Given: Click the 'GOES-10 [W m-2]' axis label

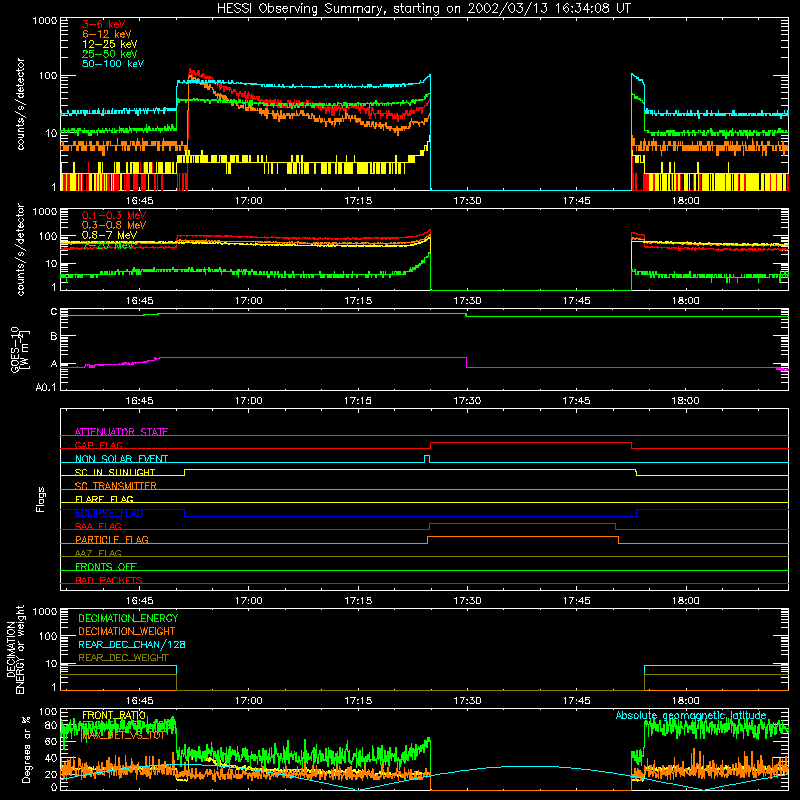Looking at the screenshot, I should tap(20, 350).
